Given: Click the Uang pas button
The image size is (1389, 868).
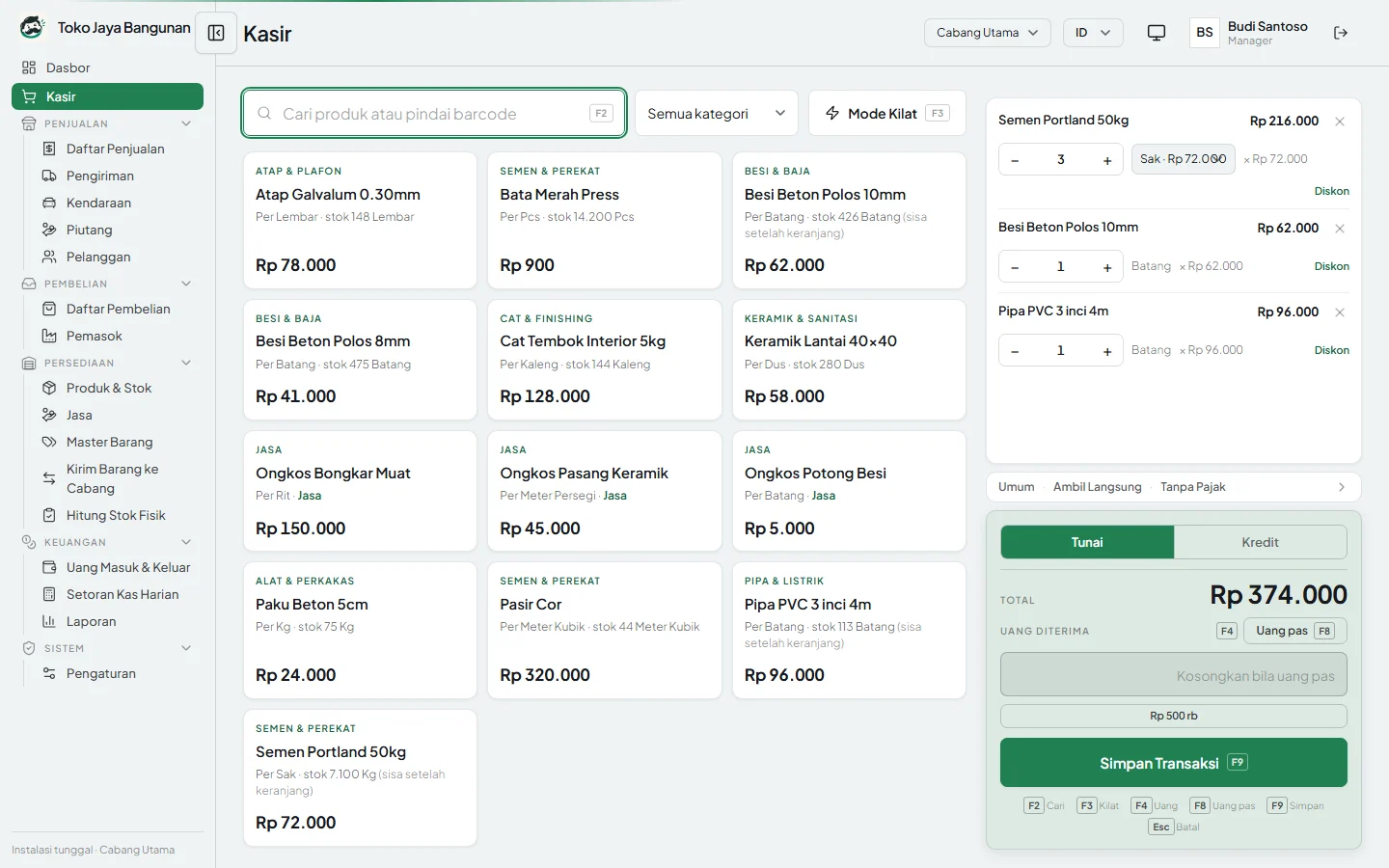Looking at the screenshot, I should click(1295, 631).
